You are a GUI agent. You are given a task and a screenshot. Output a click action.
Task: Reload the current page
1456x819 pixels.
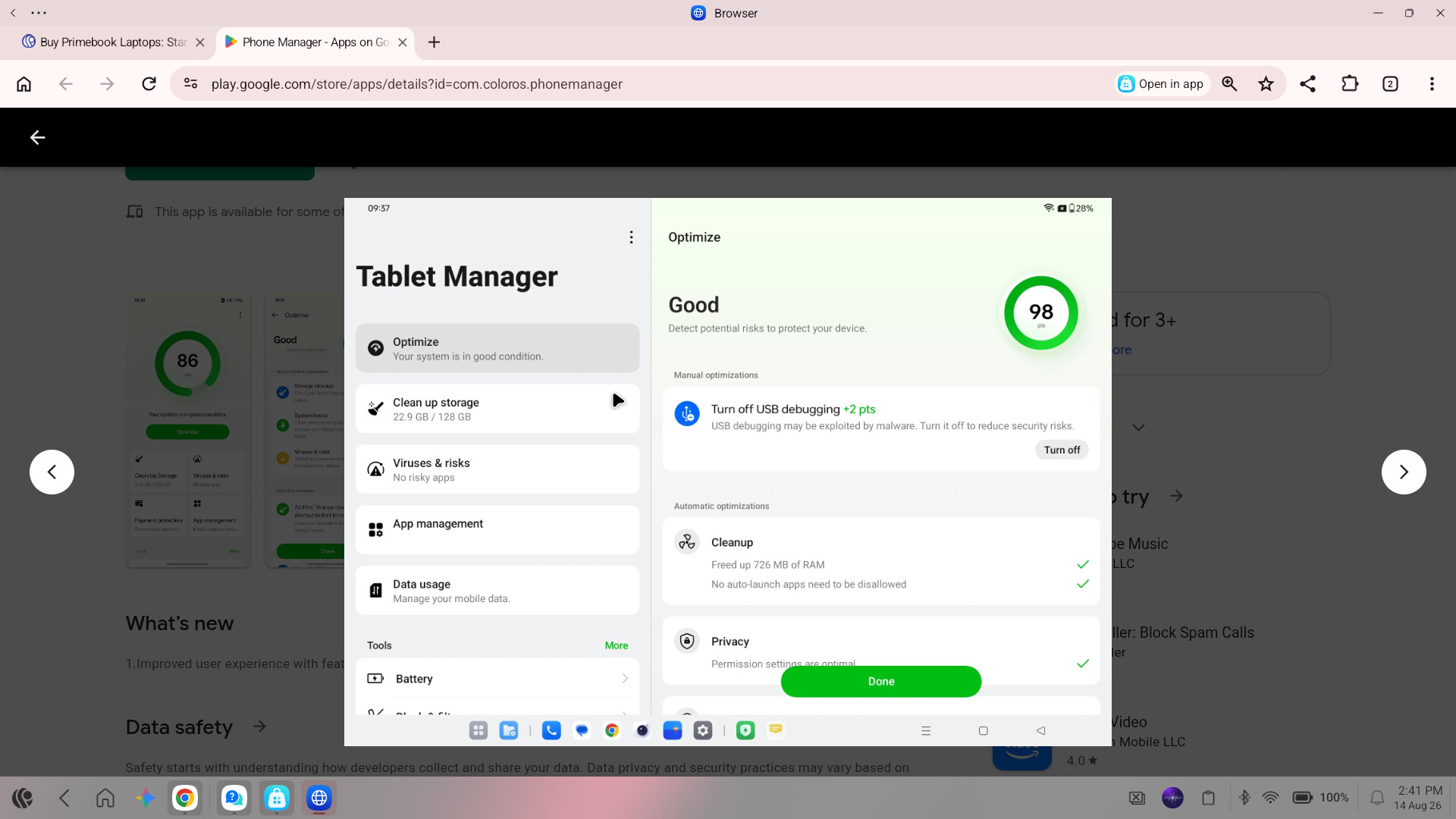pos(149,84)
